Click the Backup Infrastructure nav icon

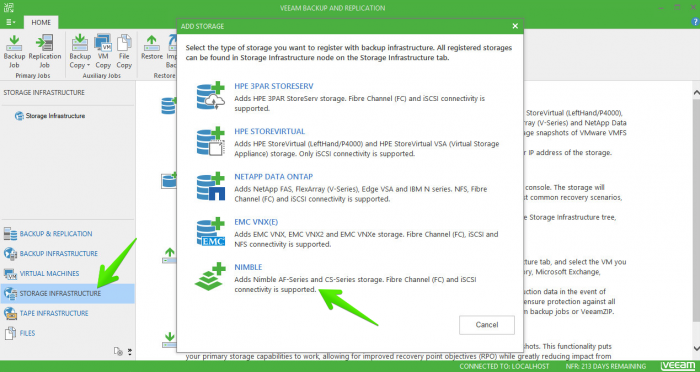10,254
